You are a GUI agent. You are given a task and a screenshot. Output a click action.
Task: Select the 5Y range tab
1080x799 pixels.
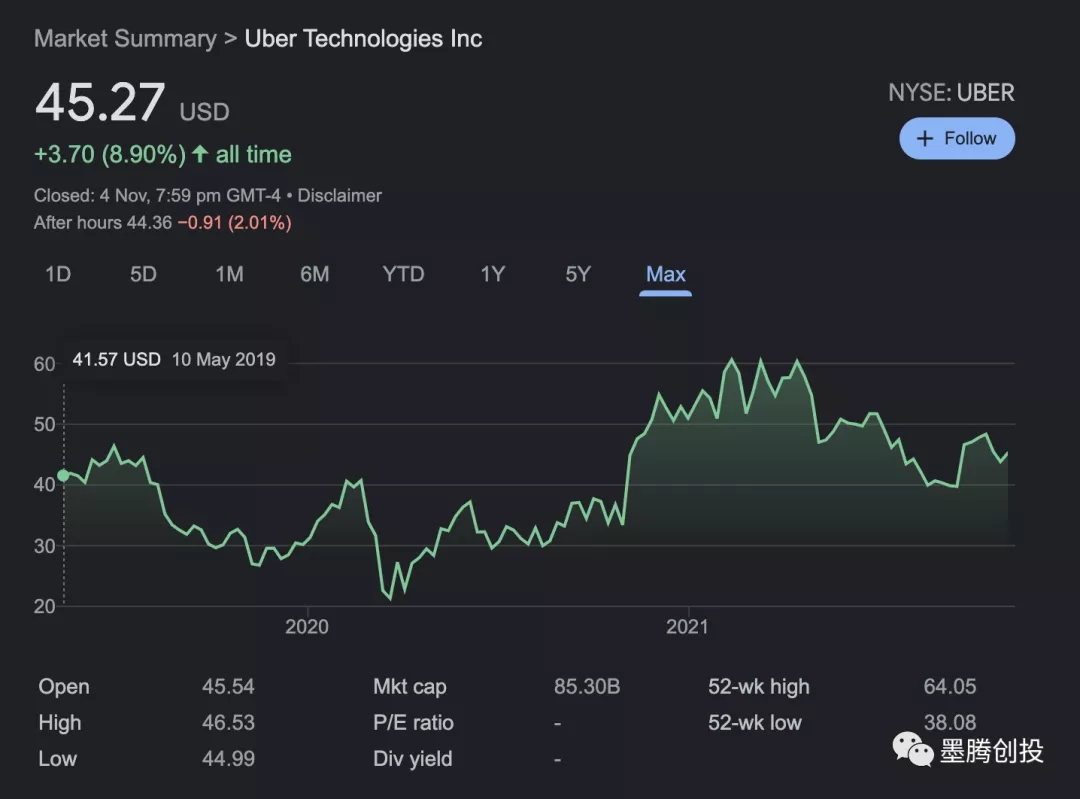pyautogui.click(x=578, y=274)
